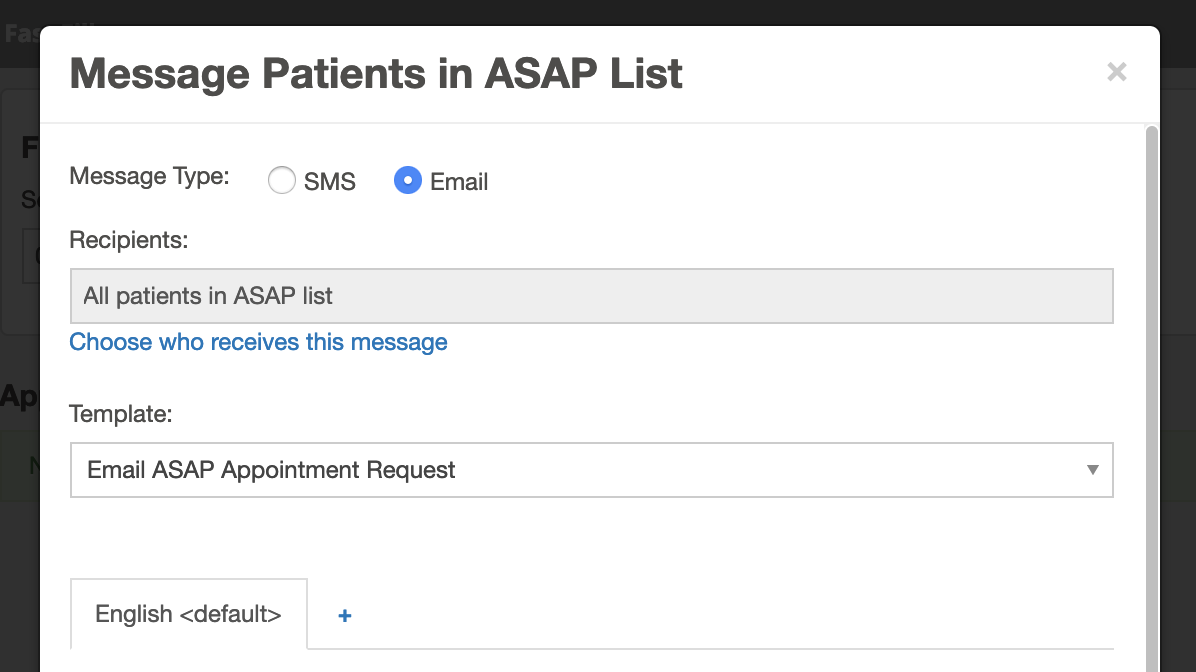Click the dimmed backdrop left of the dialog
The image size is (1196, 672).
(x=18, y=500)
